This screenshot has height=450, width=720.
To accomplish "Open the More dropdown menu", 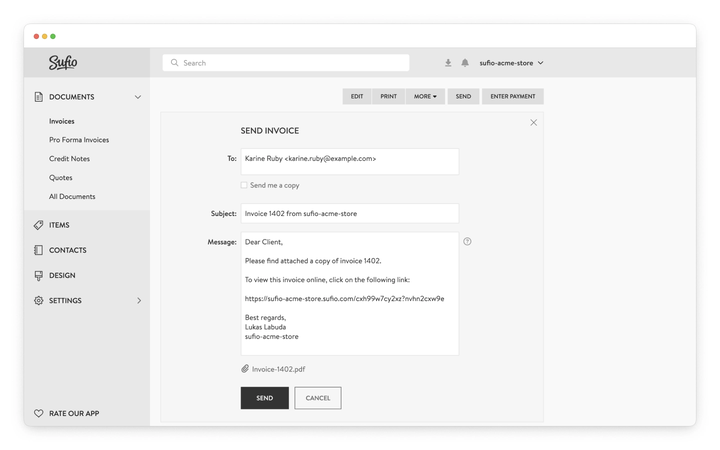I will point(425,96).
